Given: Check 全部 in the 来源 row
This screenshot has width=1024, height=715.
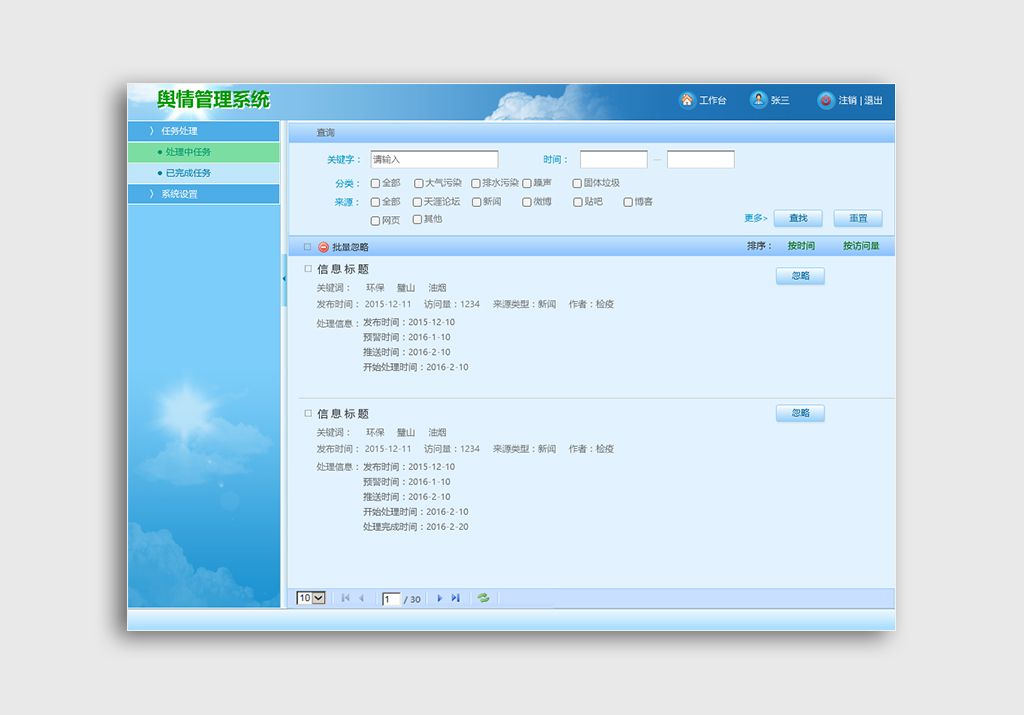Looking at the screenshot, I should point(376,202).
